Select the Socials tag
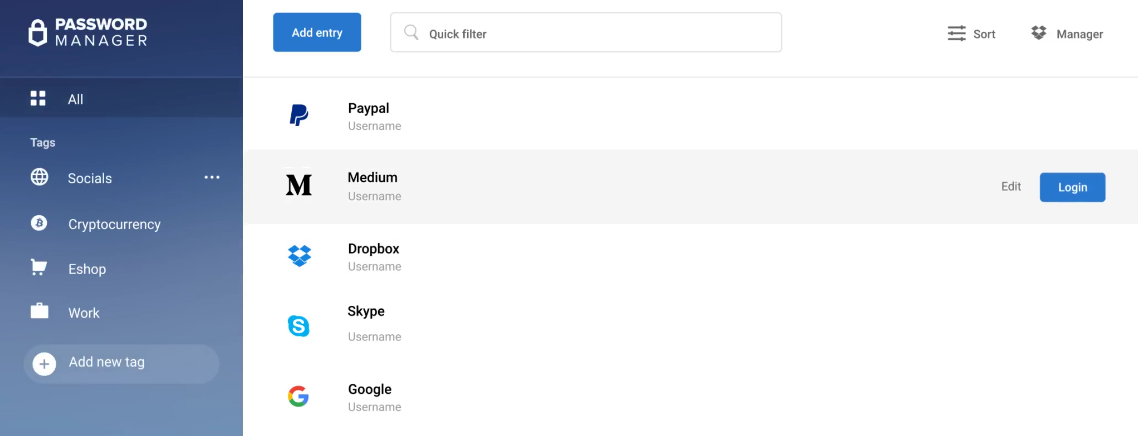The height and width of the screenshot is (436, 1138). point(90,178)
